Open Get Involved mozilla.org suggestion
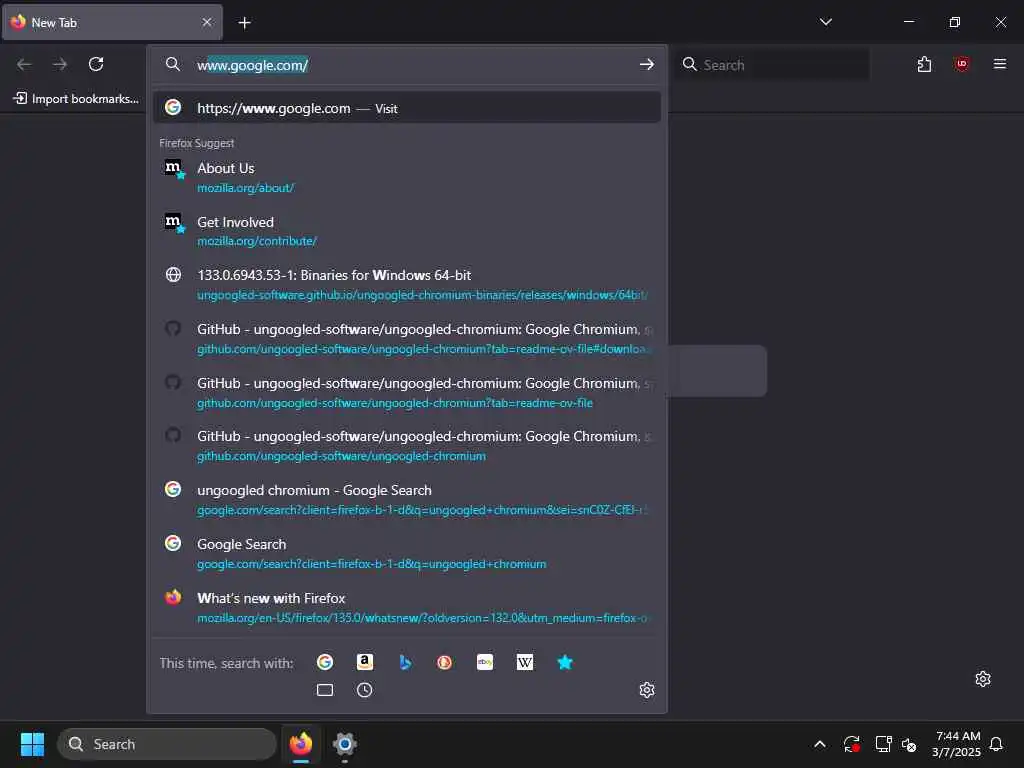Viewport: 1024px width, 768px height. (407, 231)
